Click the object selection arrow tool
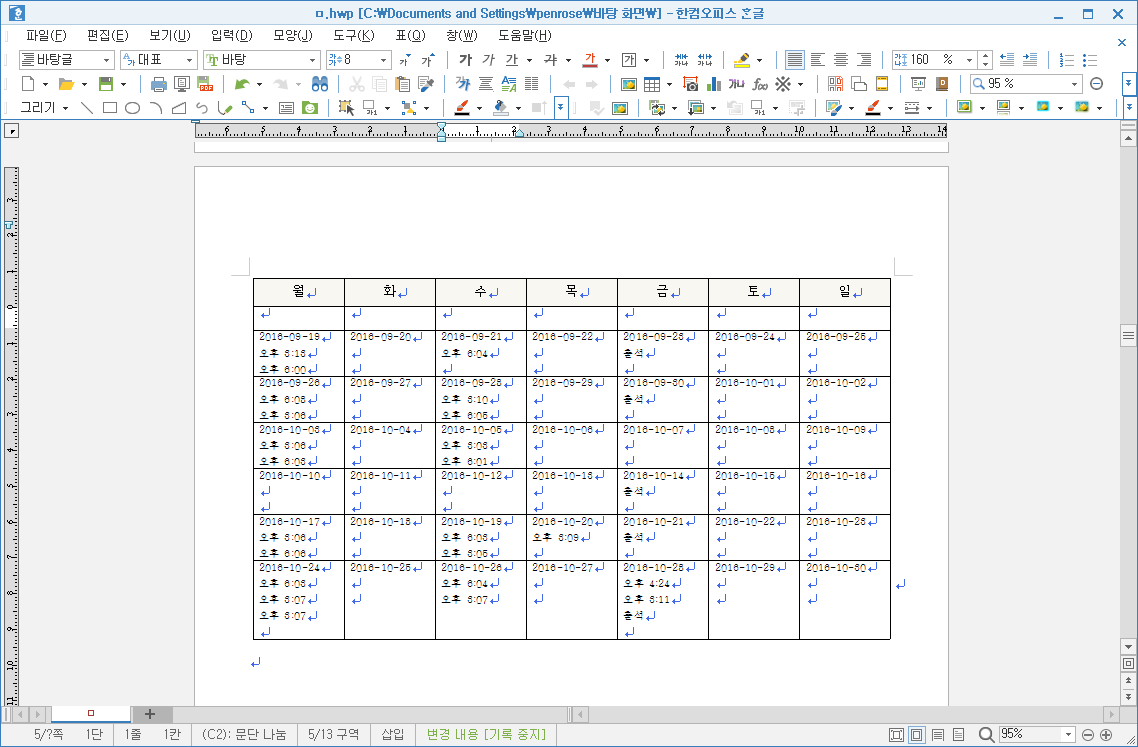Screen dimensions: 1138x747 click(346, 108)
